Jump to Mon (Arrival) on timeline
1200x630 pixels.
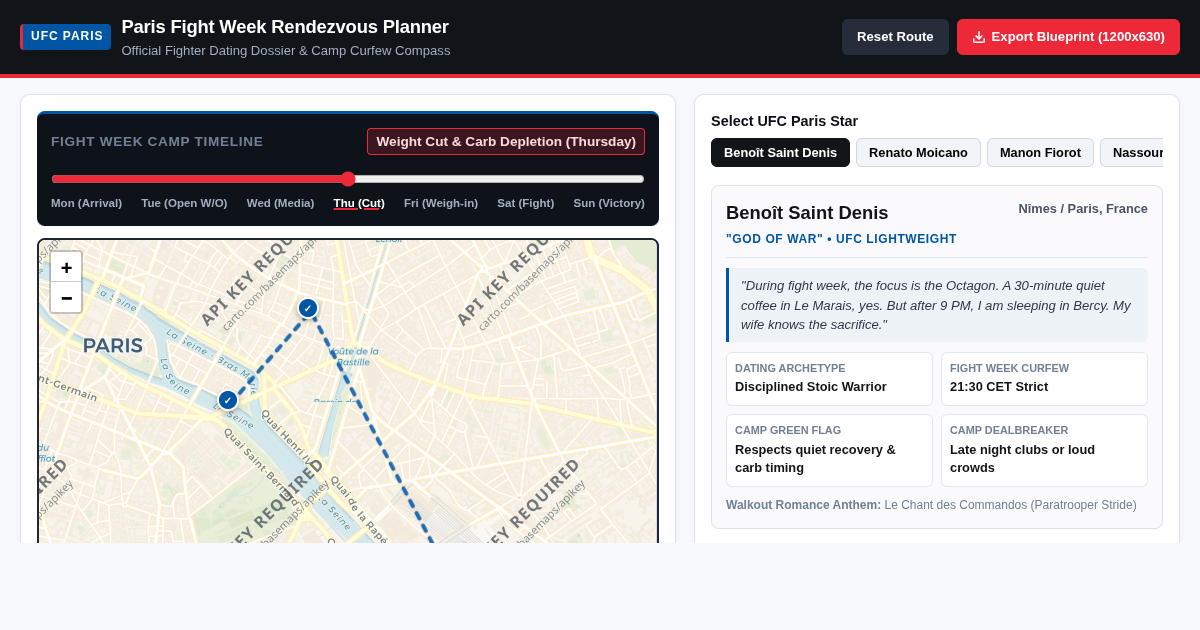coord(86,203)
